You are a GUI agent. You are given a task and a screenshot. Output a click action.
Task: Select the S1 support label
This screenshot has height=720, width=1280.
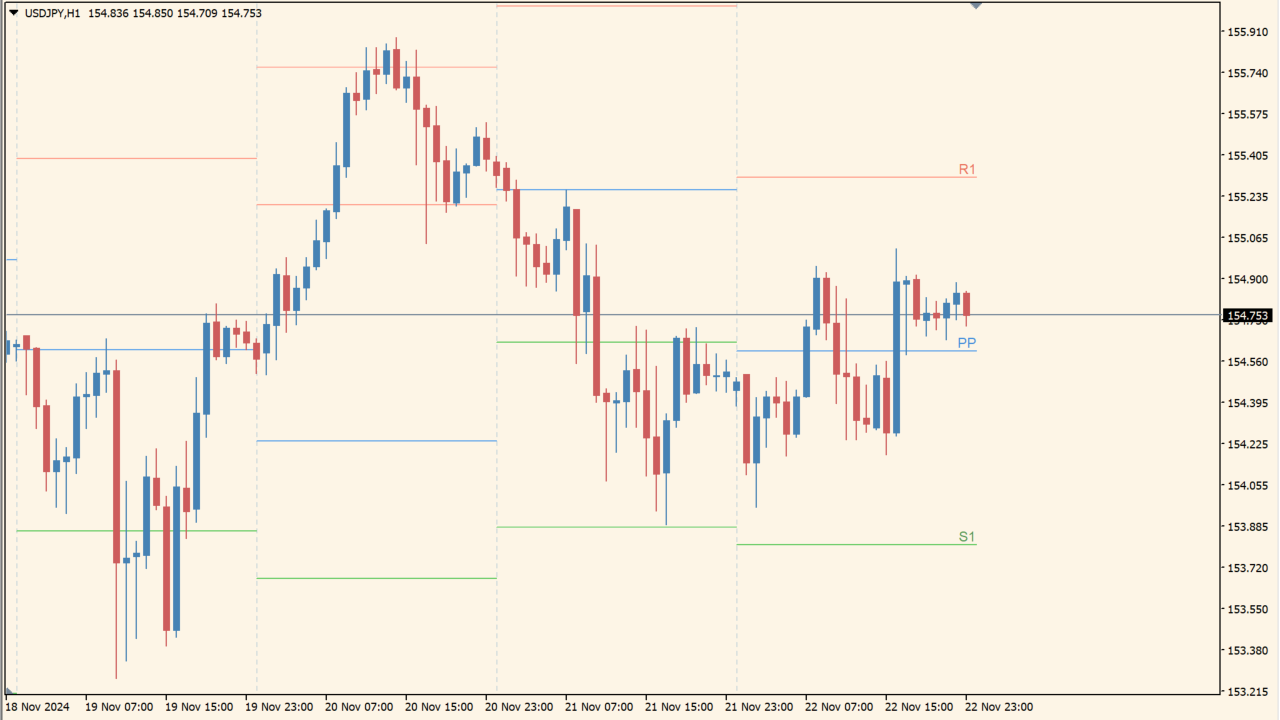[x=967, y=537]
